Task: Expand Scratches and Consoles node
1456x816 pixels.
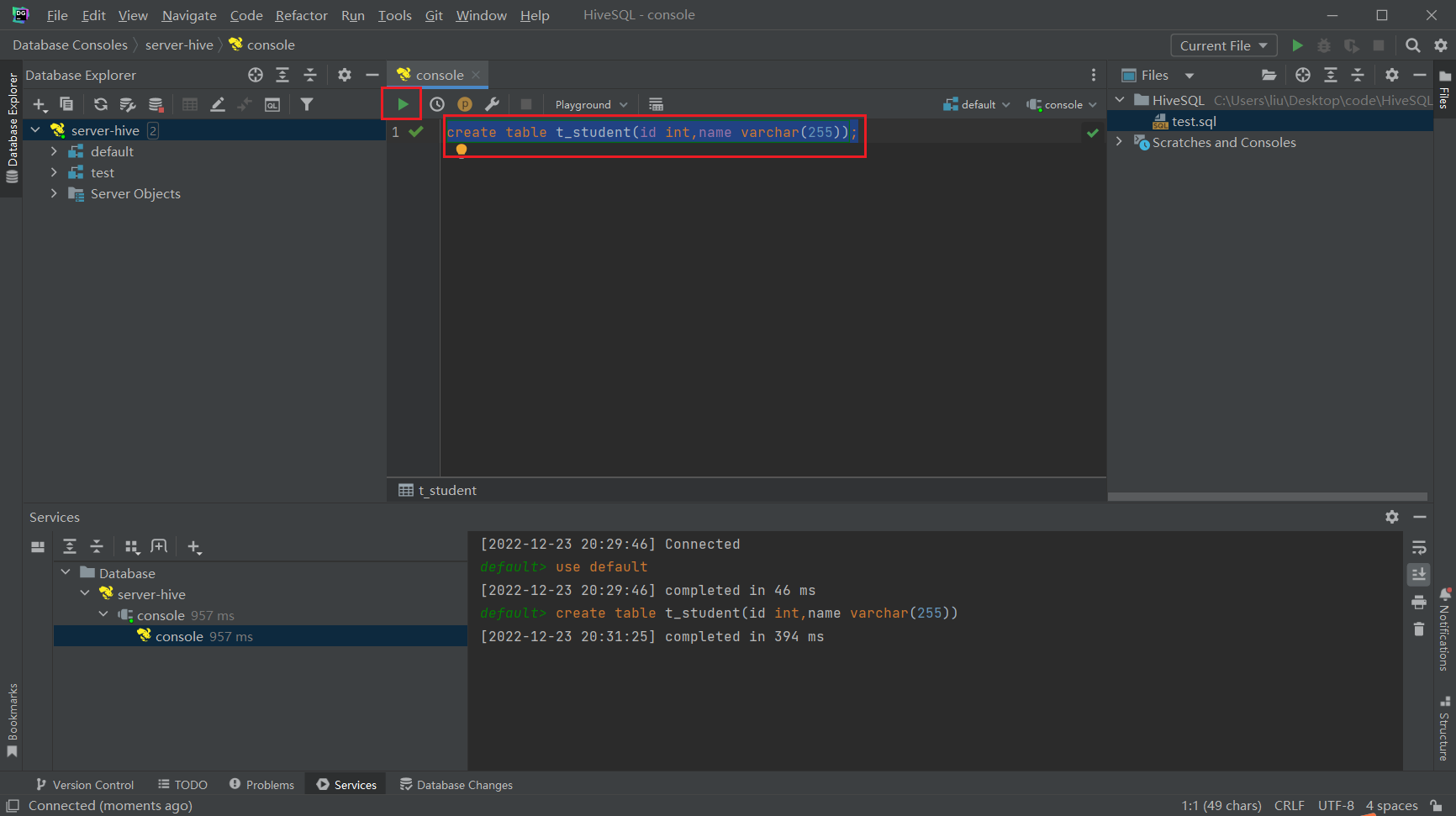Action: tap(1119, 142)
